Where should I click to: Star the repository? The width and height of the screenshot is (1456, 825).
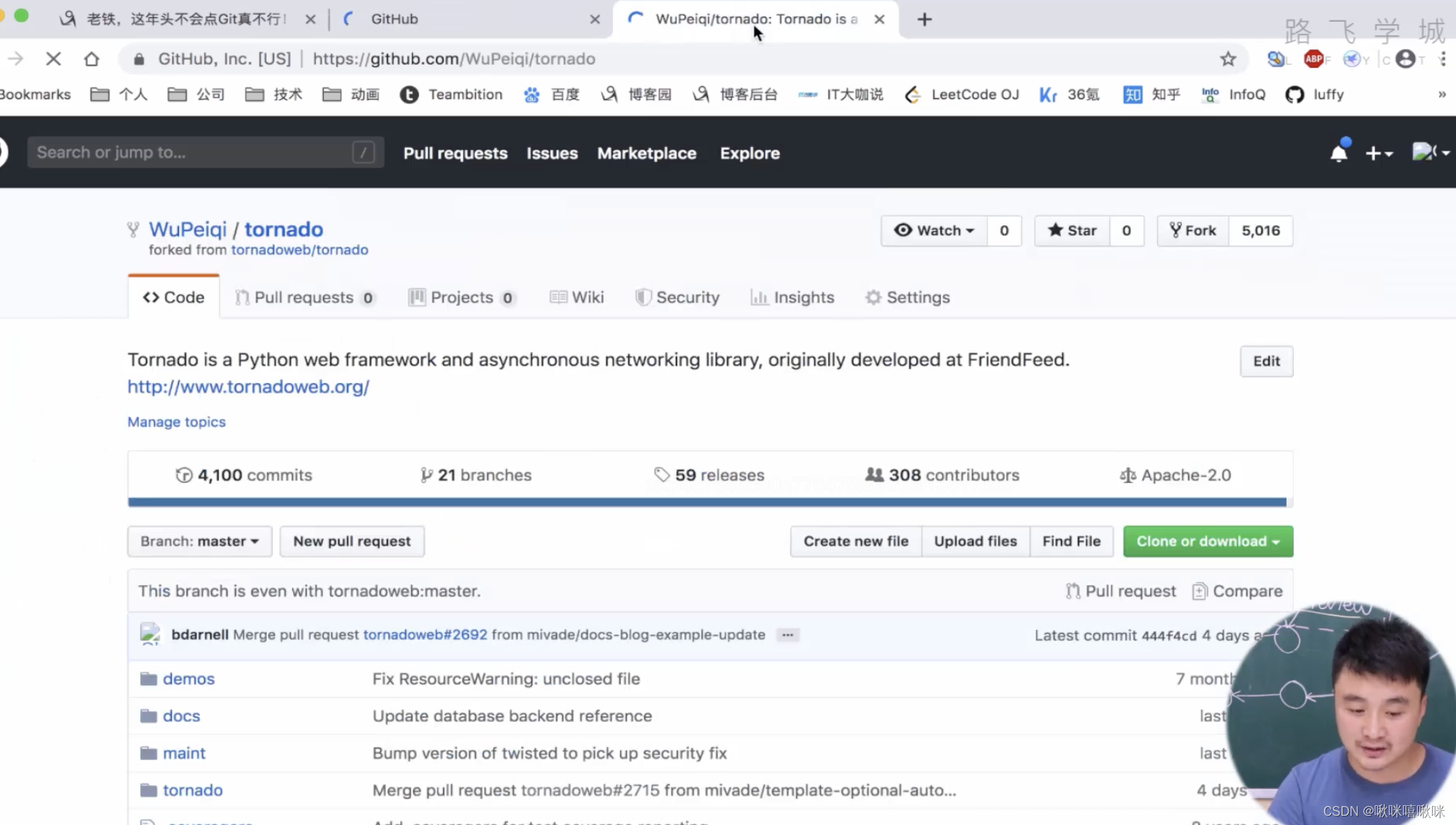pyautogui.click(x=1072, y=231)
